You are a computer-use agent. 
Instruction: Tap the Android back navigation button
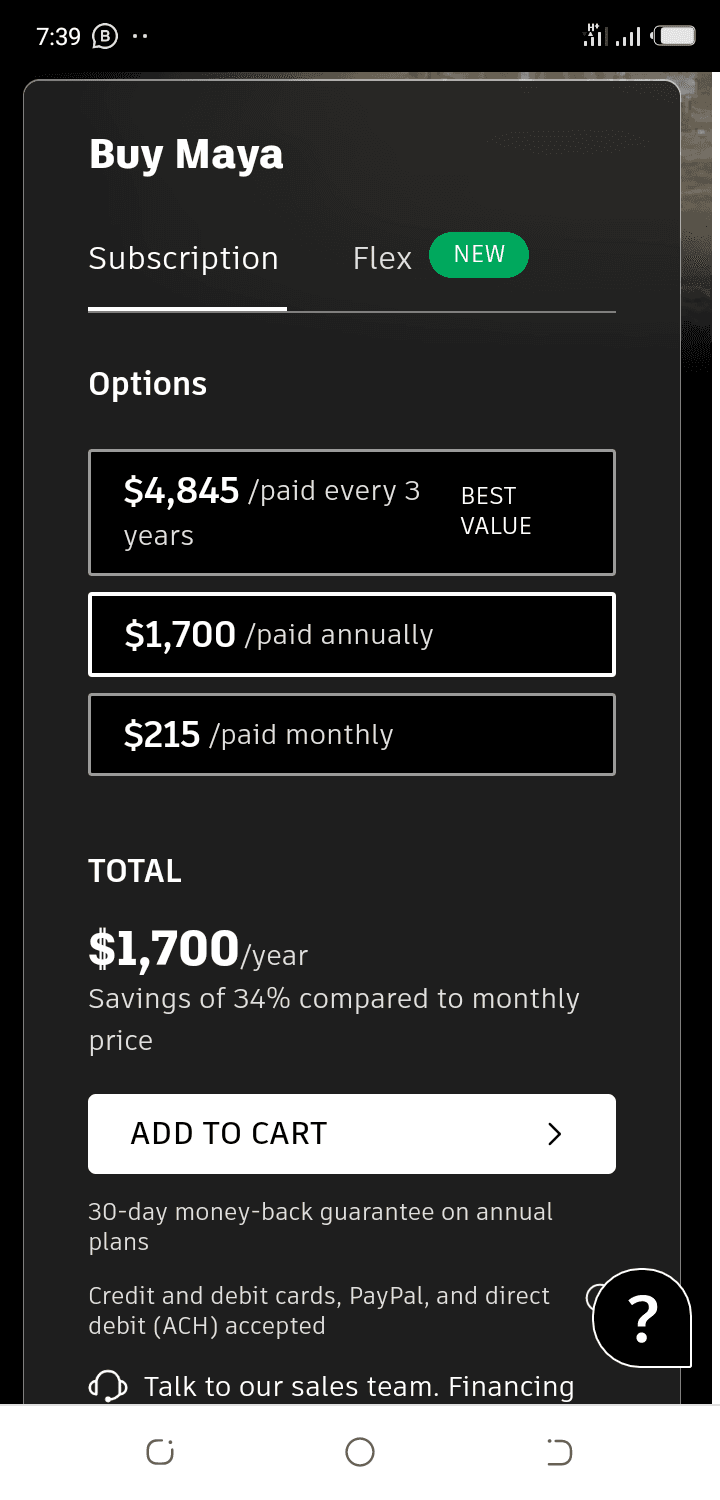pyautogui.click(x=560, y=1451)
